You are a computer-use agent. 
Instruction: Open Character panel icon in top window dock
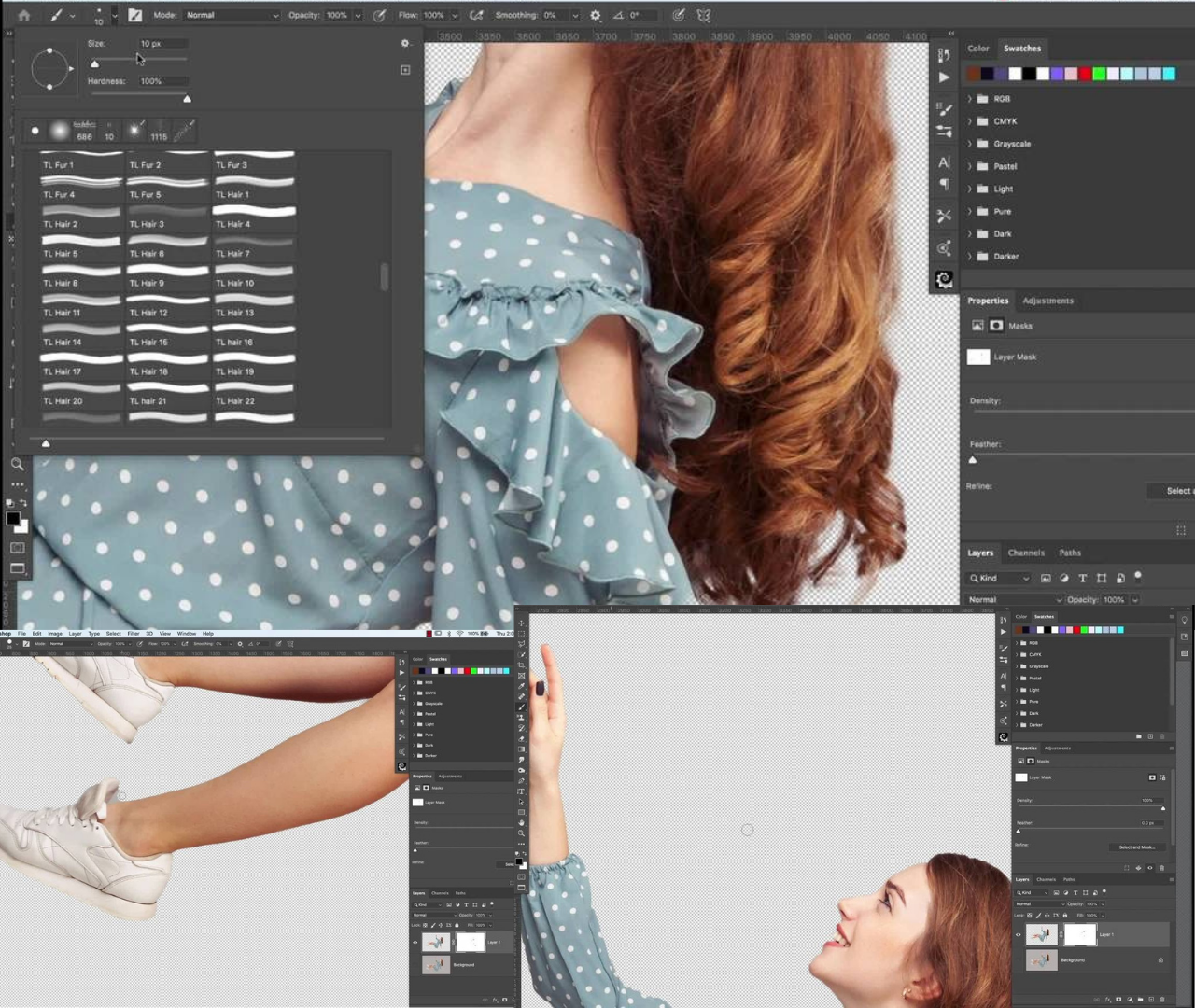pos(944,162)
